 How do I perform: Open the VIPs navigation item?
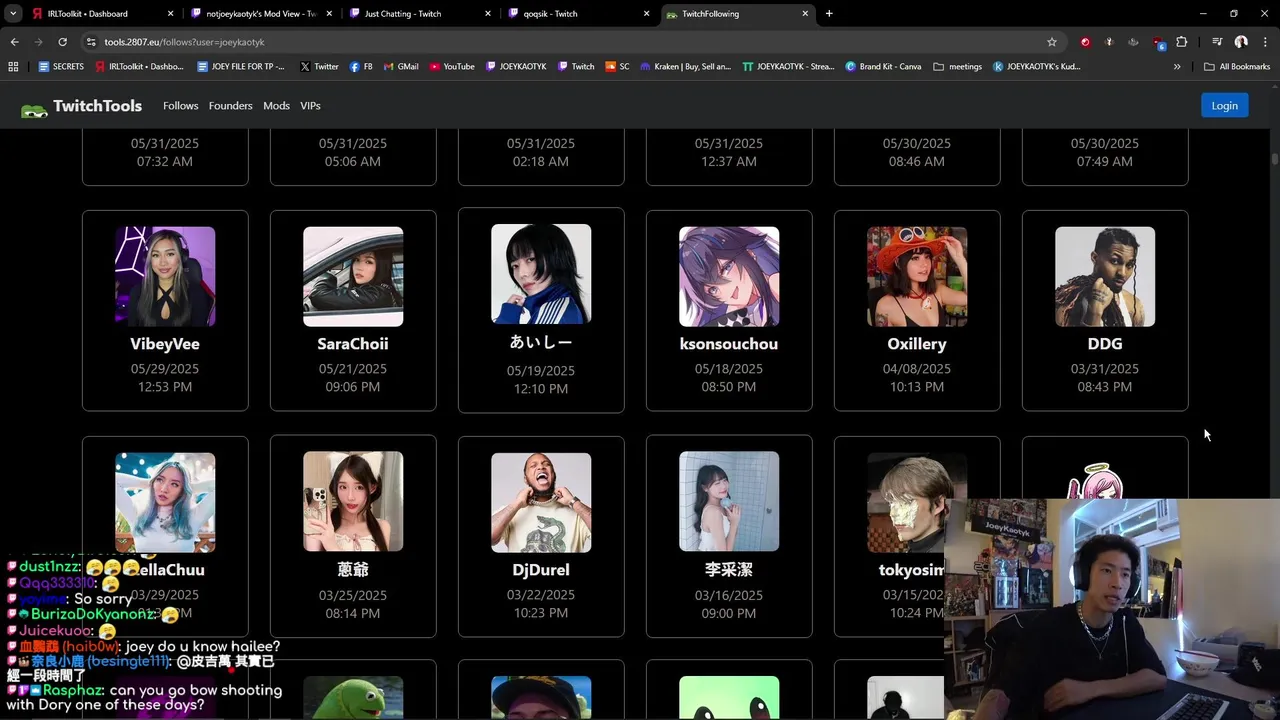tap(311, 106)
